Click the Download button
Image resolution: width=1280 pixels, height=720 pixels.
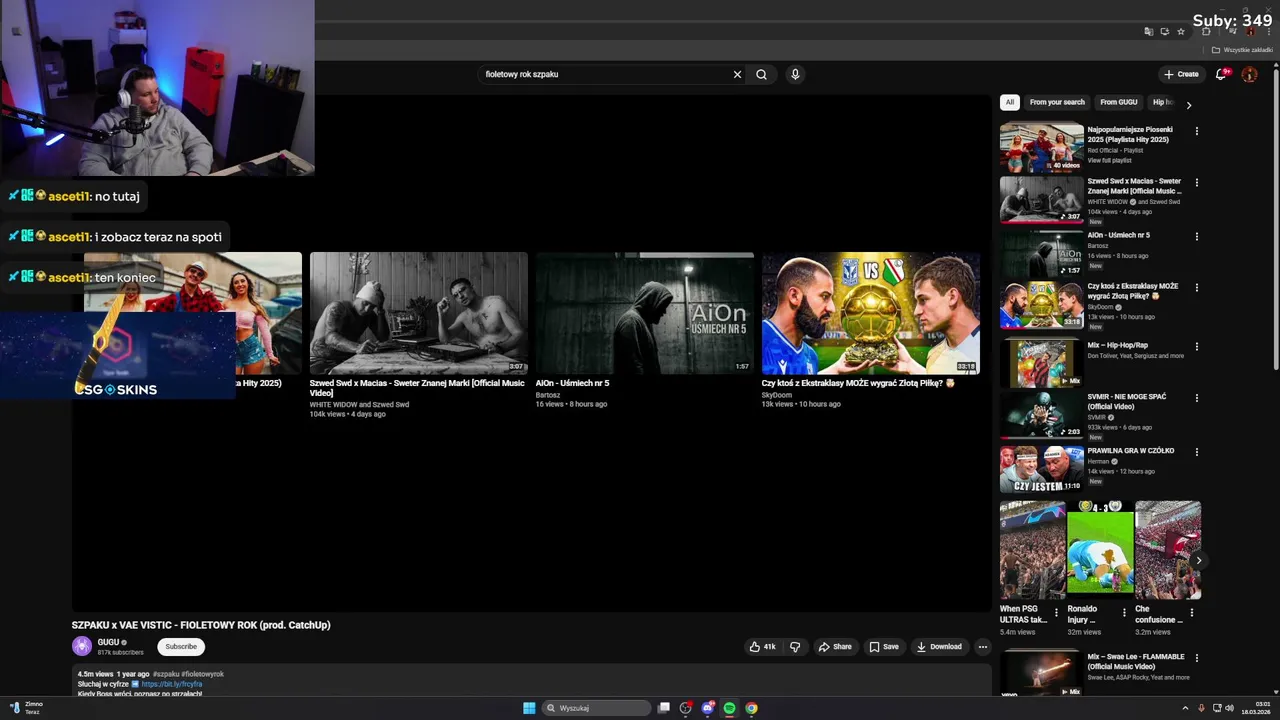point(939,647)
